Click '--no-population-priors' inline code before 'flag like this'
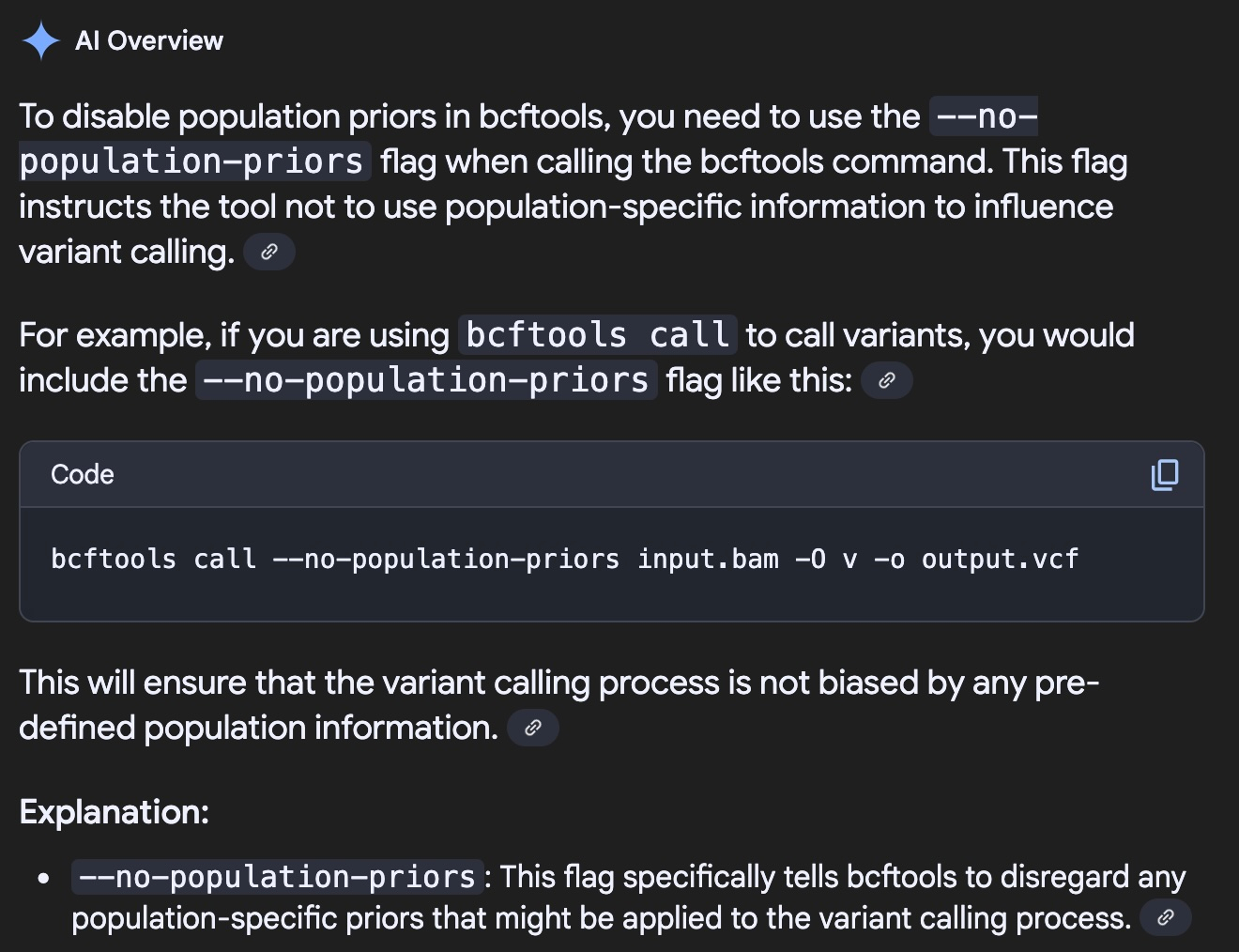1239x952 pixels. (x=426, y=380)
